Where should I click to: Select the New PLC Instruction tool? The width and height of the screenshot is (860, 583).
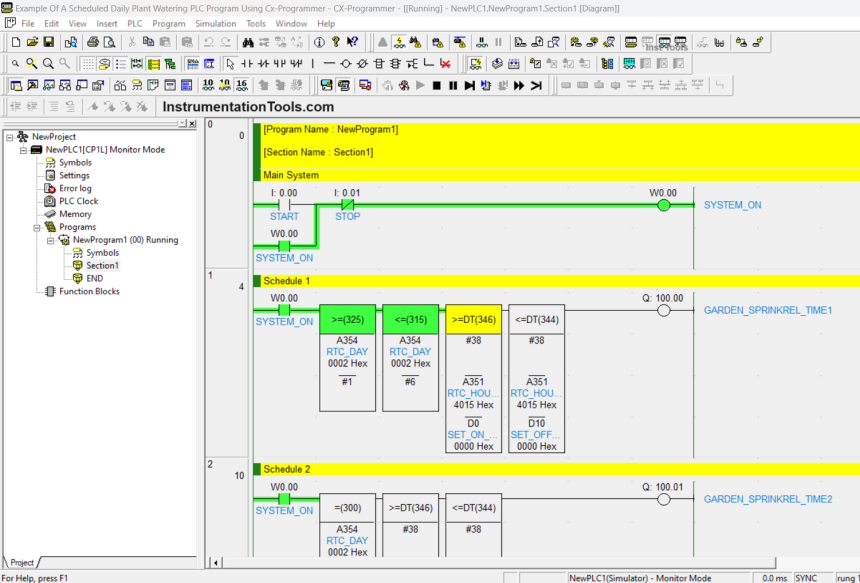tap(378, 64)
